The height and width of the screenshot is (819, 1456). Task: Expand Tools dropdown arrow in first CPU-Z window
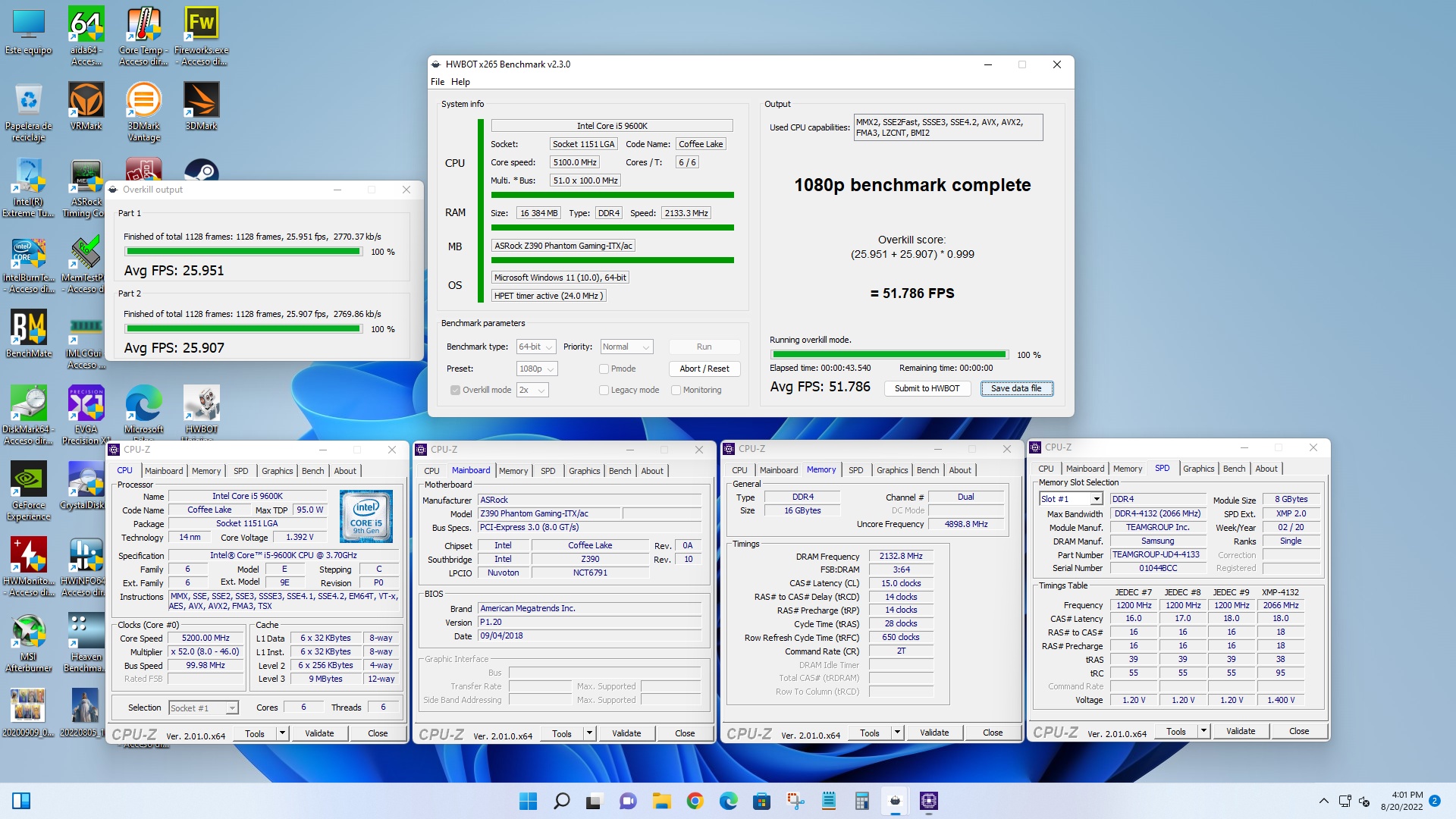(x=282, y=733)
